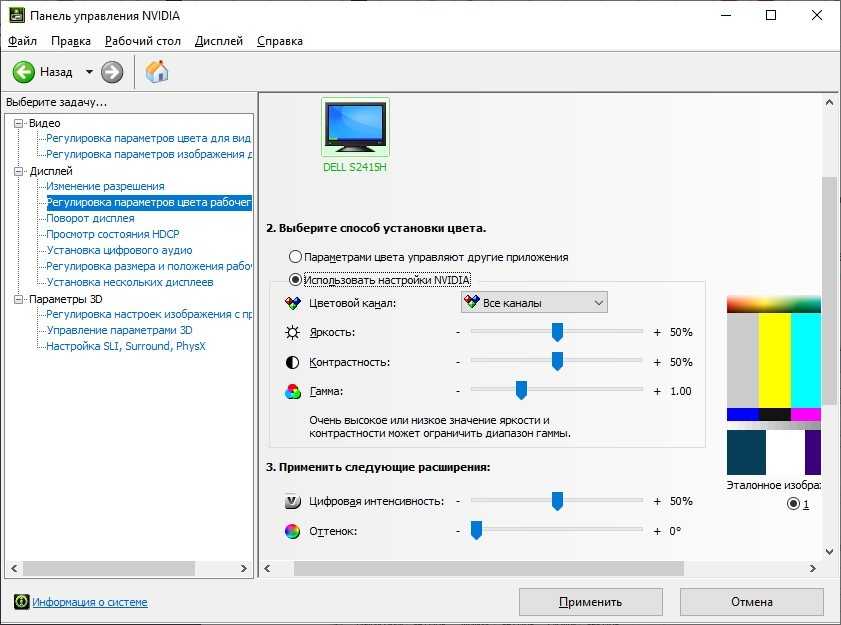The width and height of the screenshot is (841, 625).
Task: Click the Контрастность slider handle
Action: click(557, 362)
